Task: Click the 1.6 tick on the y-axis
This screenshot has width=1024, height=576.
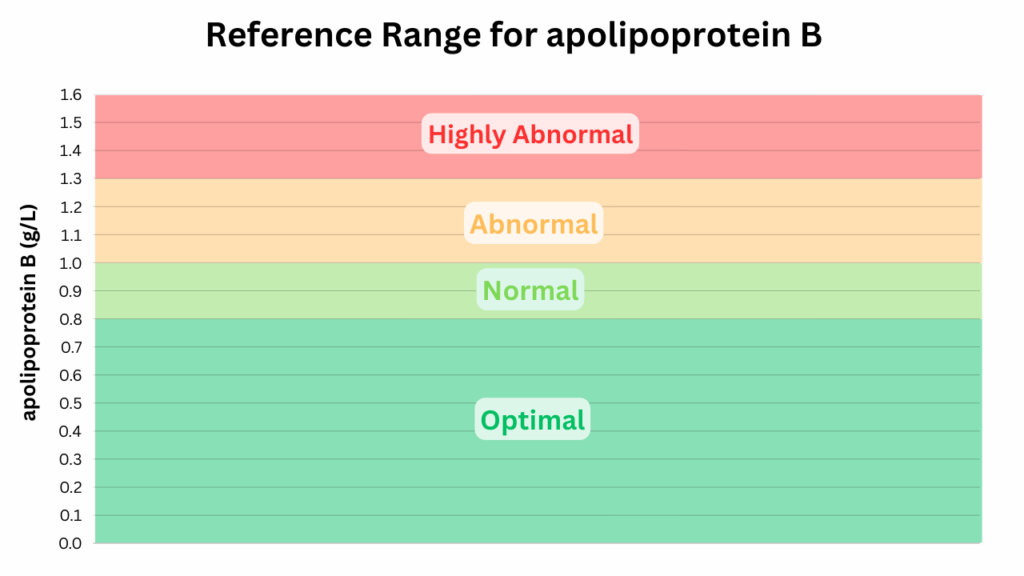Action: click(70, 95)
